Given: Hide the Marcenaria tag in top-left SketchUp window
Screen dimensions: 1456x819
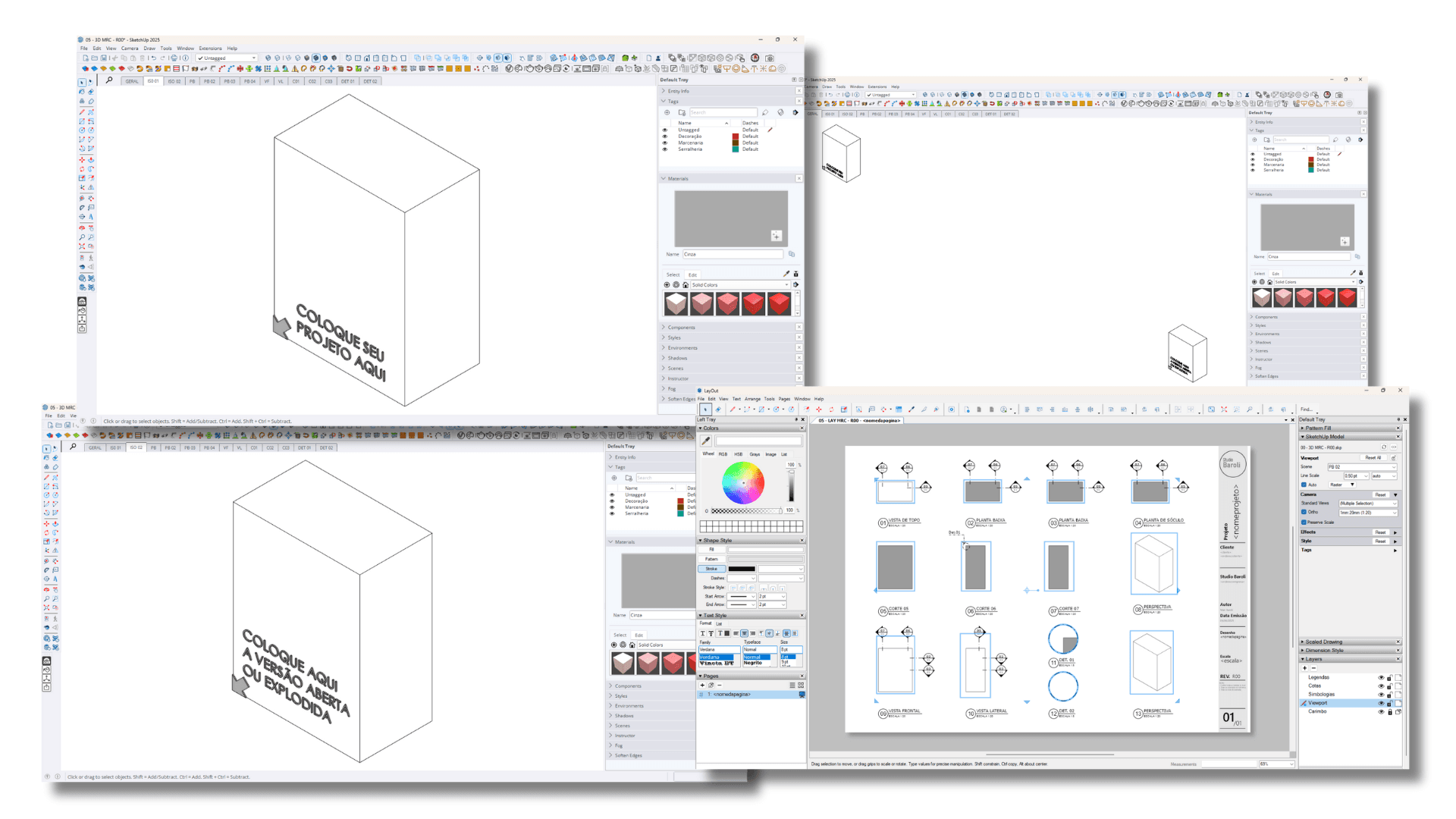Looking at the screenshot, I should point(665,143).
